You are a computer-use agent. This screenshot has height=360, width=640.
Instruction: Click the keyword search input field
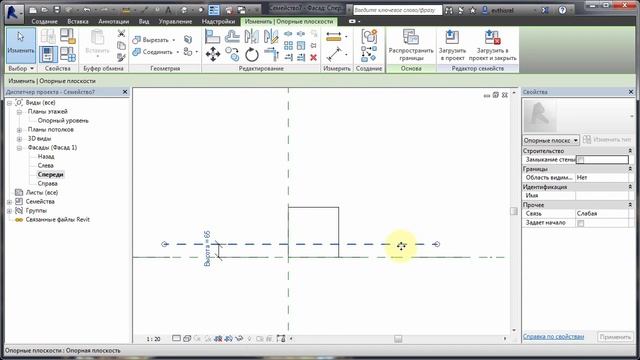397,10
